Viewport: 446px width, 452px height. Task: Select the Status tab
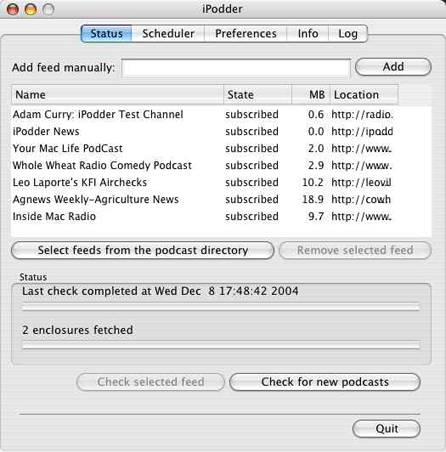coord(107,33)
